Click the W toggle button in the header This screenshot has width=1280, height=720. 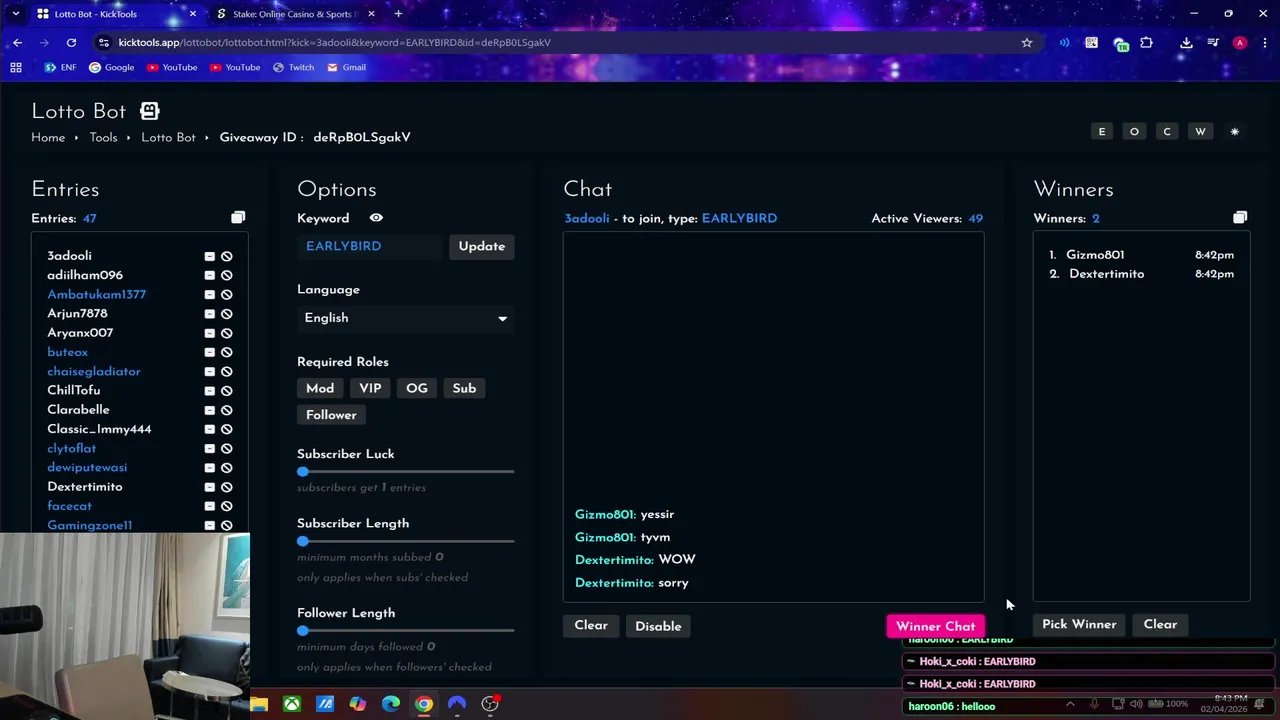[1200, 132]
